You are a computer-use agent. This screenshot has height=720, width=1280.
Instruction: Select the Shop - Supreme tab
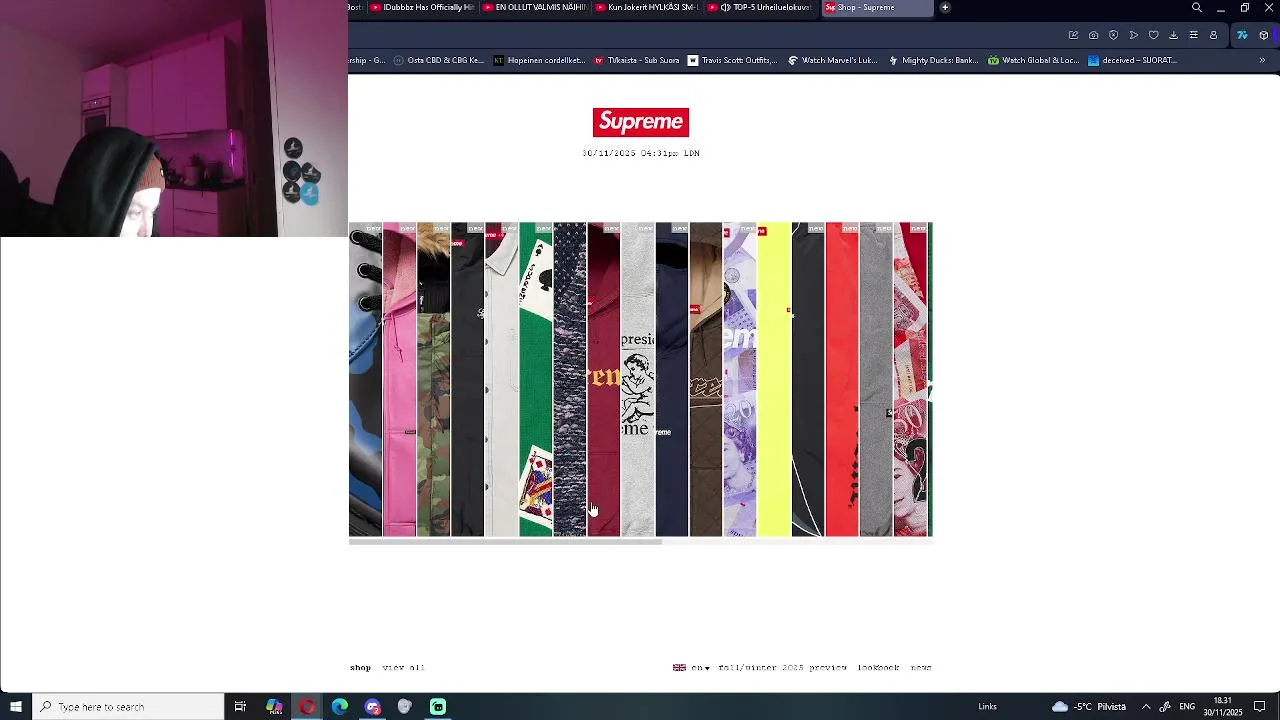point(877,8)
